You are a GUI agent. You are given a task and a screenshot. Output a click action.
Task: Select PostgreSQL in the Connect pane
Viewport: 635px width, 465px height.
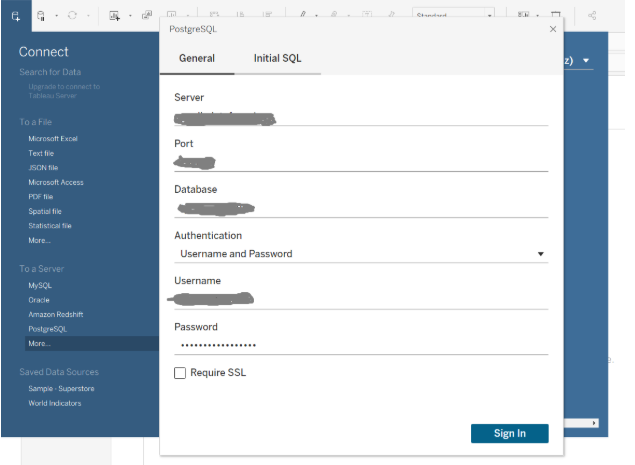point(48,329)
